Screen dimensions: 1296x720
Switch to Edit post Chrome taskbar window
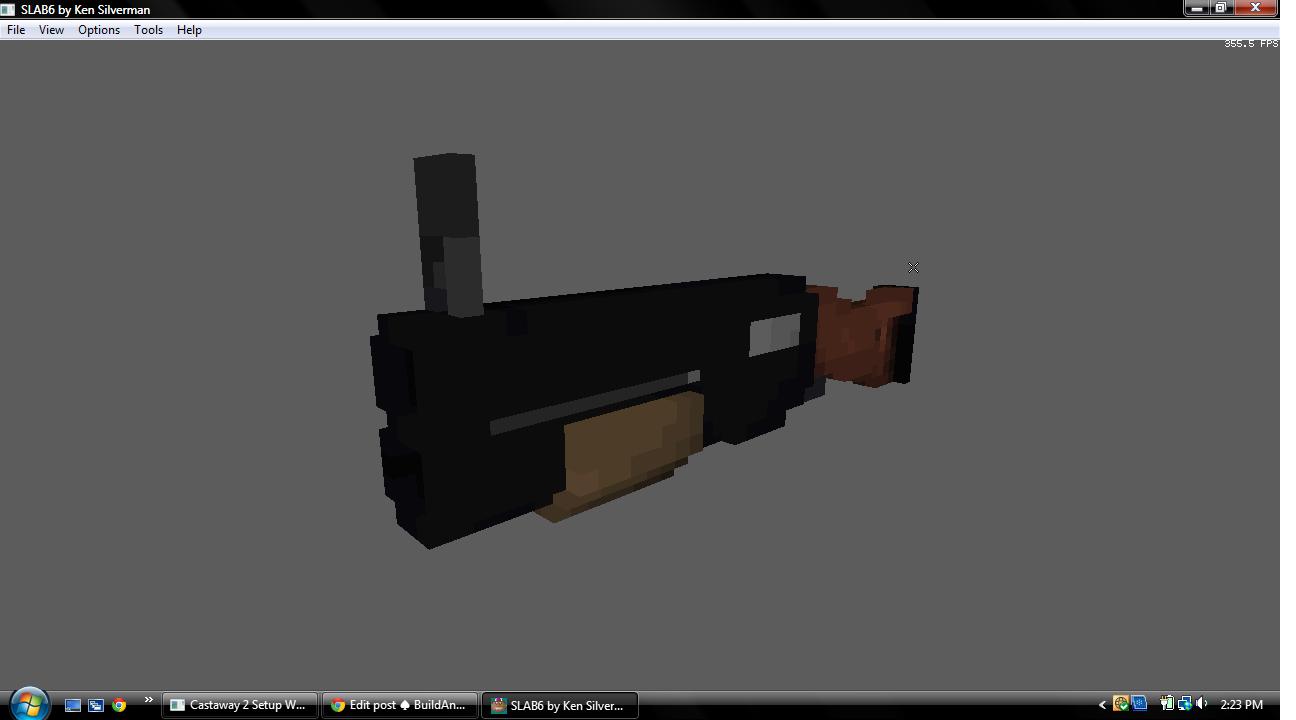tap(399, 705)
